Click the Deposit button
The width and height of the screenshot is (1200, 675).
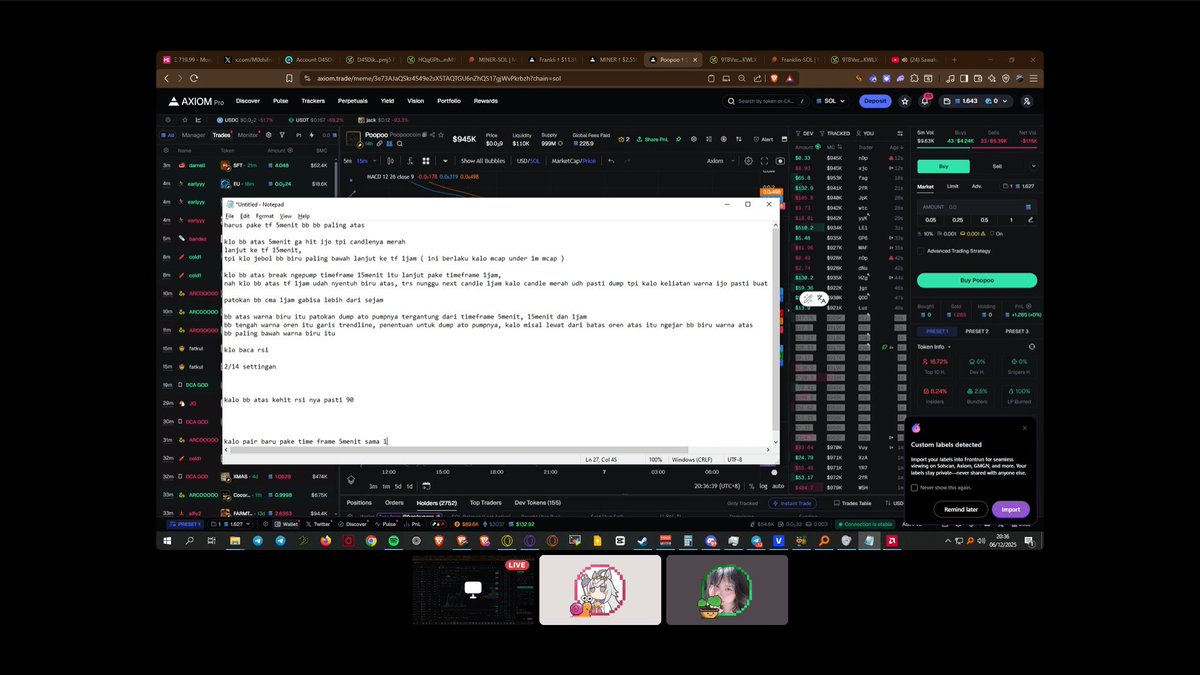875,101
